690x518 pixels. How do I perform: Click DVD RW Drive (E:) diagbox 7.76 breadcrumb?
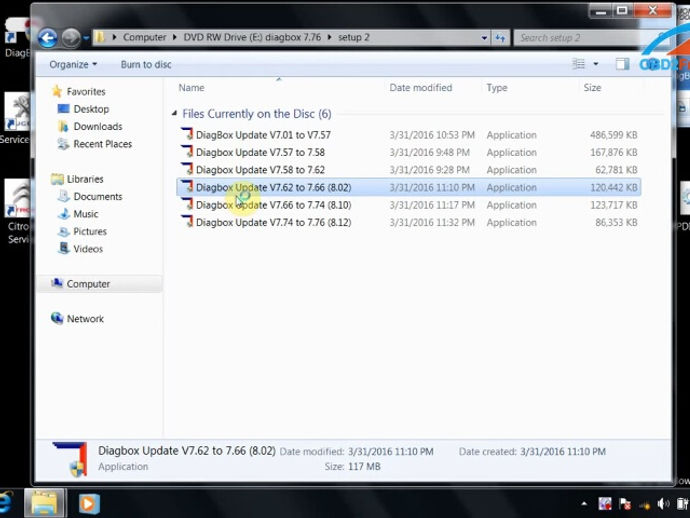point(252,37)
